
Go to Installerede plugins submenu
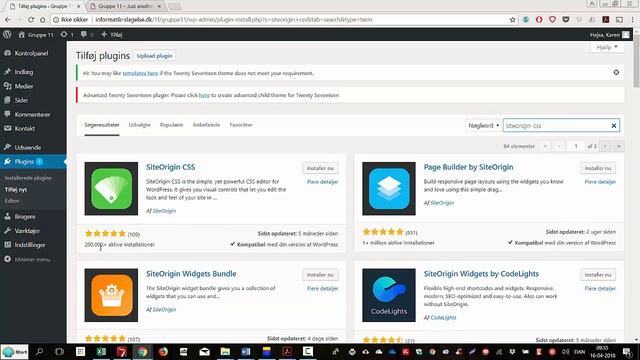[x=28, y=178]
